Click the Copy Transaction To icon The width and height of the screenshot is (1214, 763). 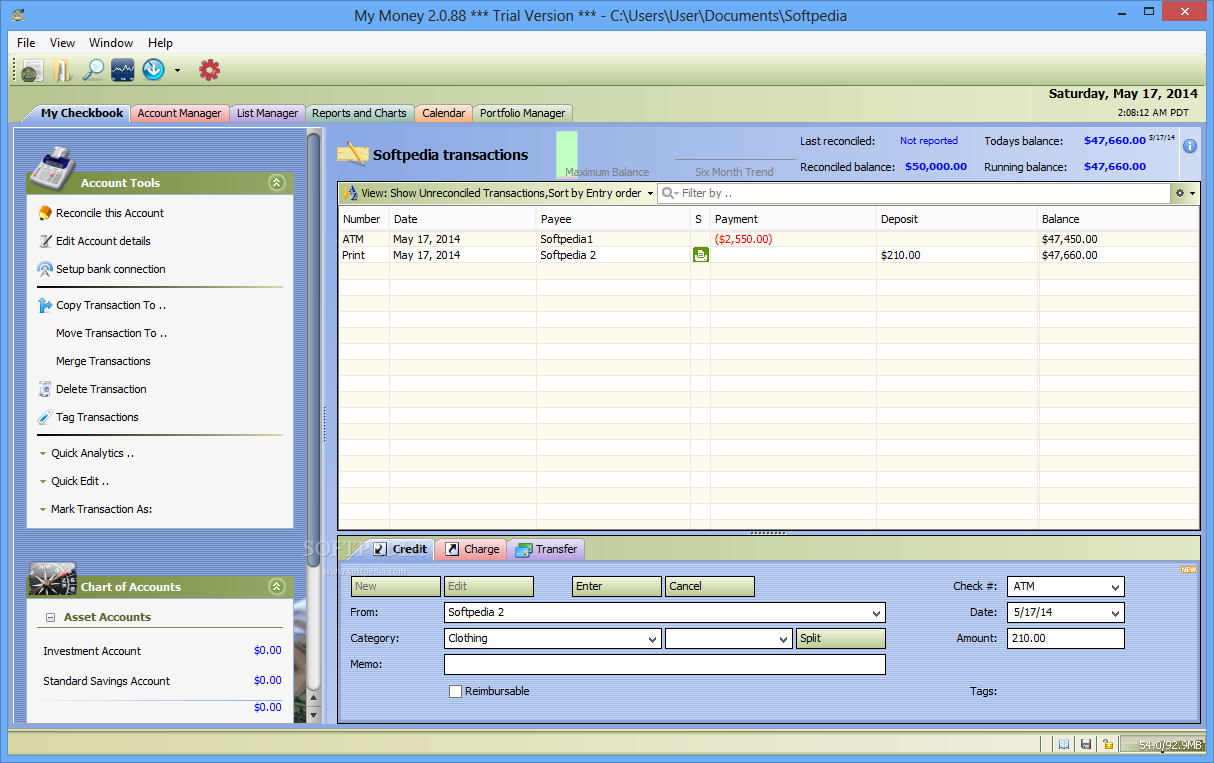click(45, 305)
